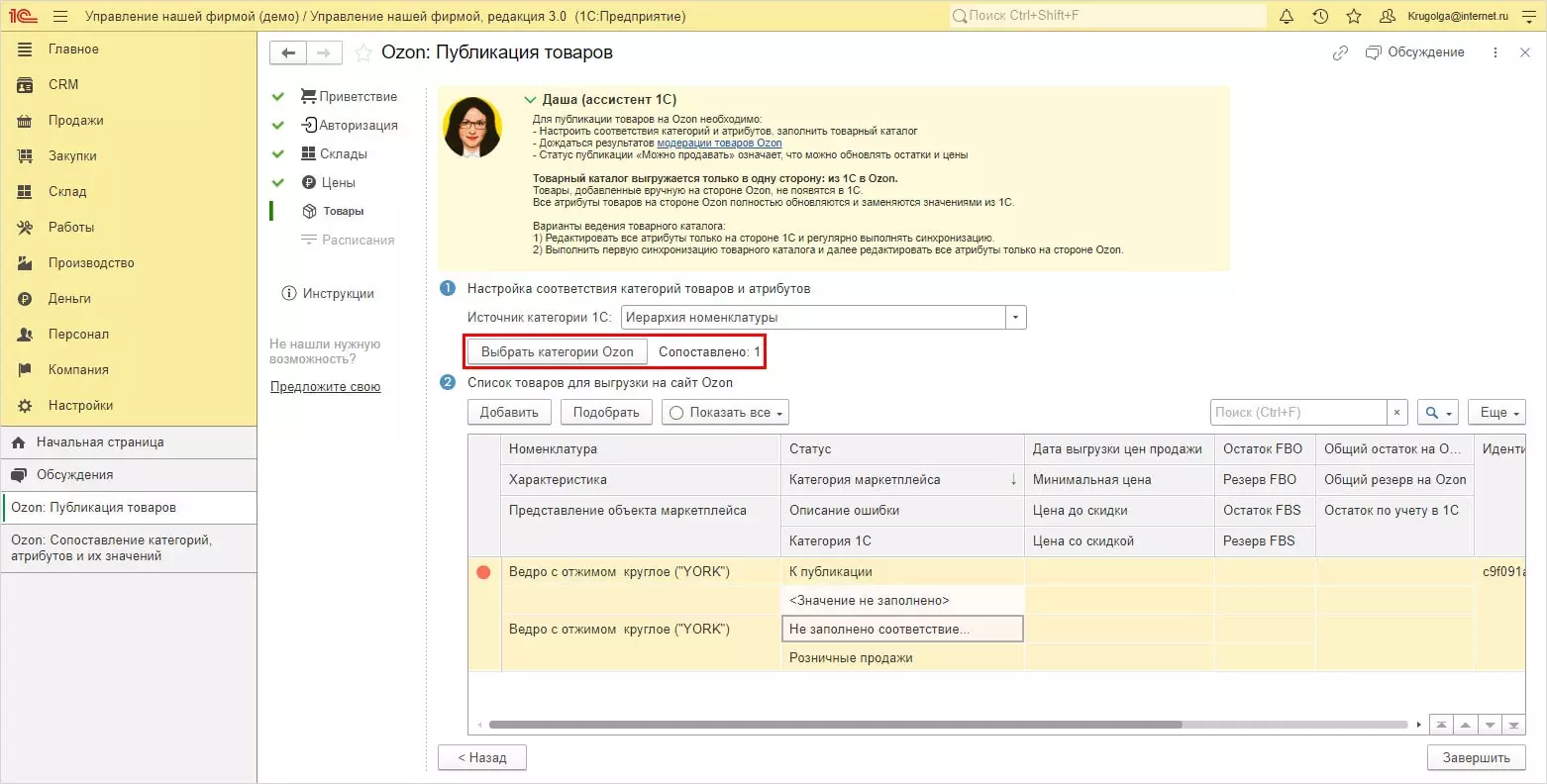Open notifications via the bell icon

point(1287,16)
